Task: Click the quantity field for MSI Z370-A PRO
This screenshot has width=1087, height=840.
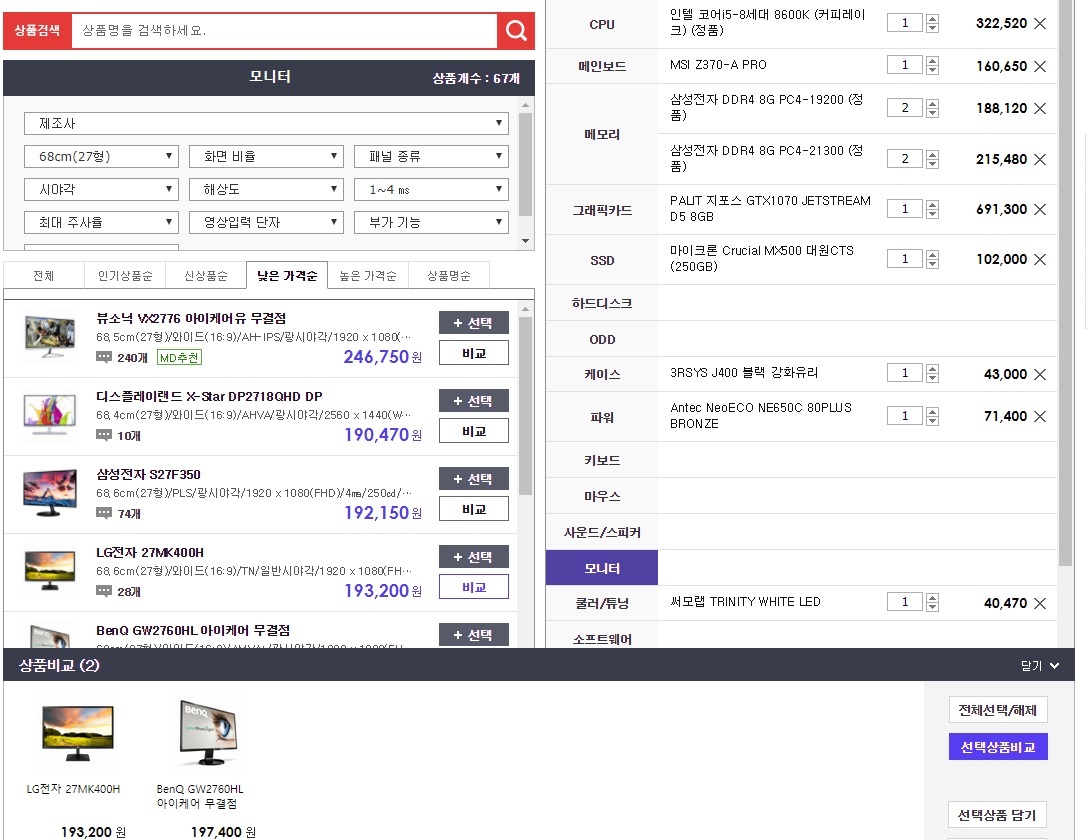Action: [905, 65]
